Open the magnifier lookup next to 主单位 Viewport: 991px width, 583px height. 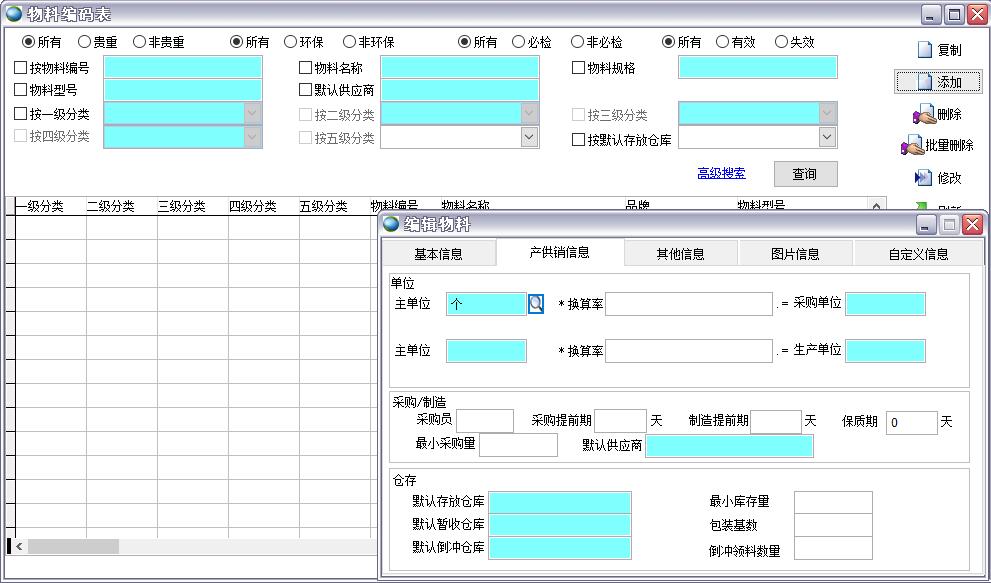[535, 303]
